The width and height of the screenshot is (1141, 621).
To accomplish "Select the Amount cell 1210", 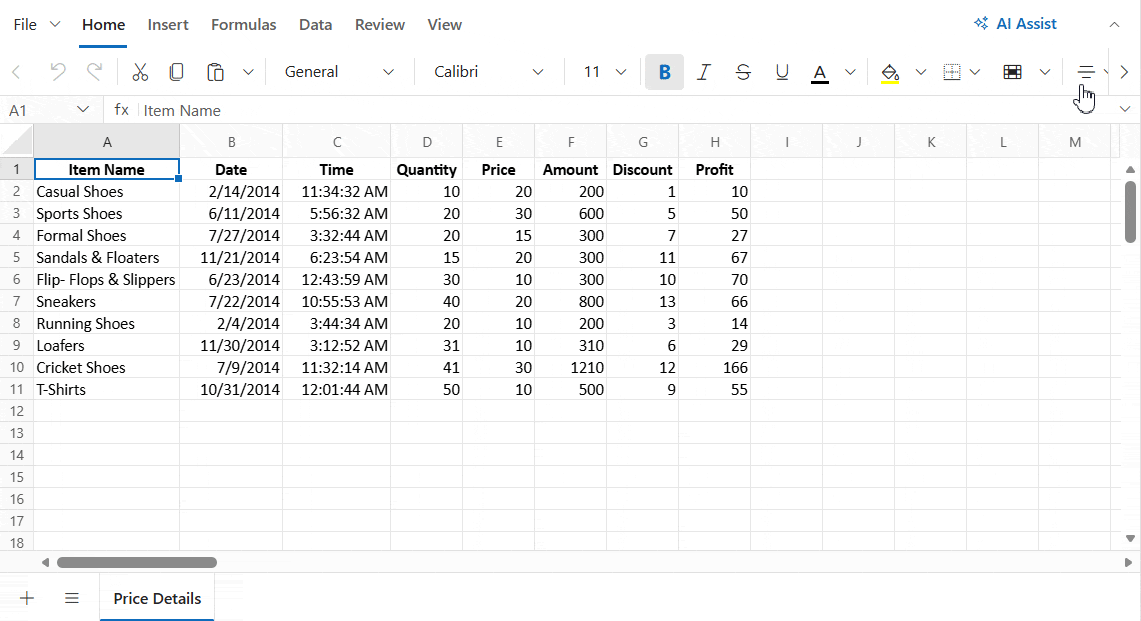I will point(570,368).
